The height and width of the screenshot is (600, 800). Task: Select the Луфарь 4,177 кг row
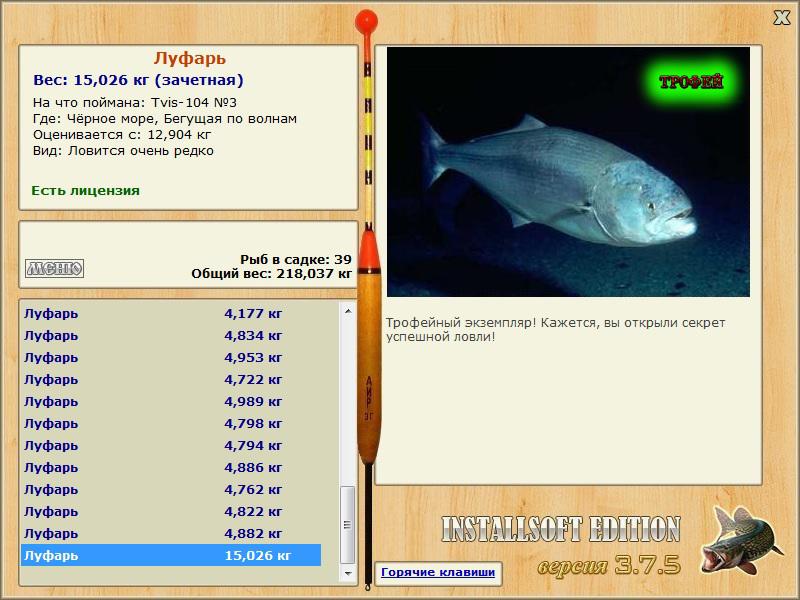pos(171,313)
